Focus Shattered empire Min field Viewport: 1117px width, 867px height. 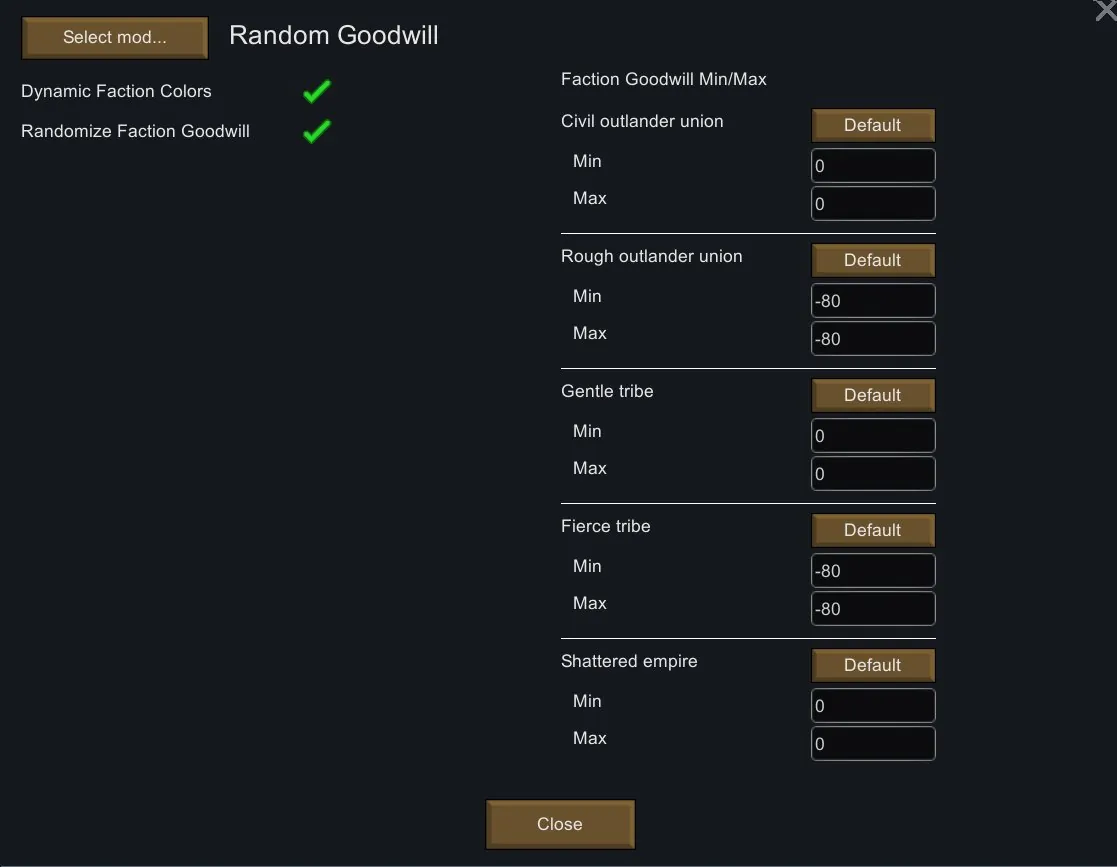(x=872, y=706)
